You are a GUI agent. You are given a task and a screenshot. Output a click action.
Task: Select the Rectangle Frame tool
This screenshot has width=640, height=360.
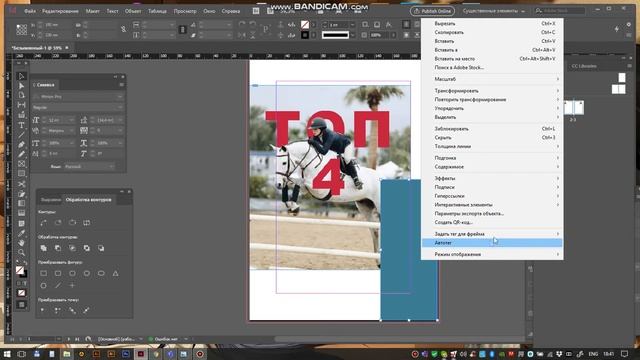[x=21, y=164]
